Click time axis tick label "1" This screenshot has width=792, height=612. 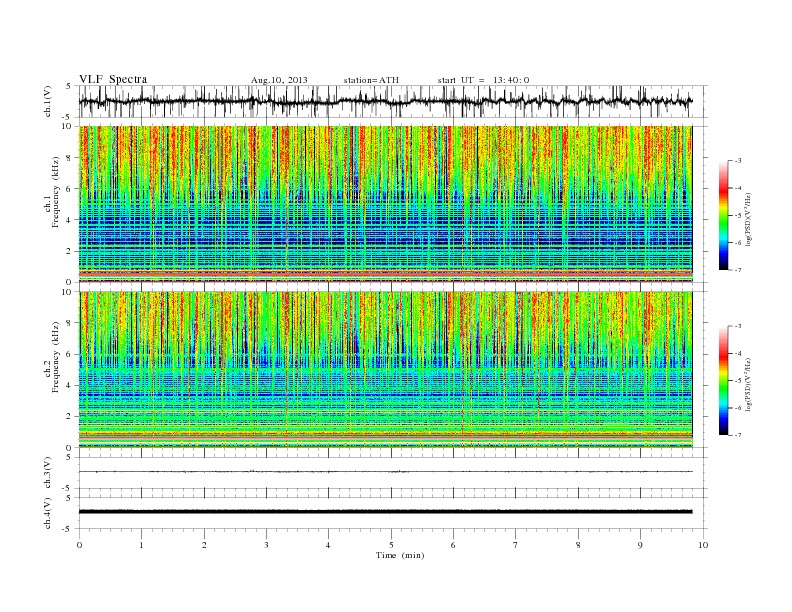(x=142, y=545)
